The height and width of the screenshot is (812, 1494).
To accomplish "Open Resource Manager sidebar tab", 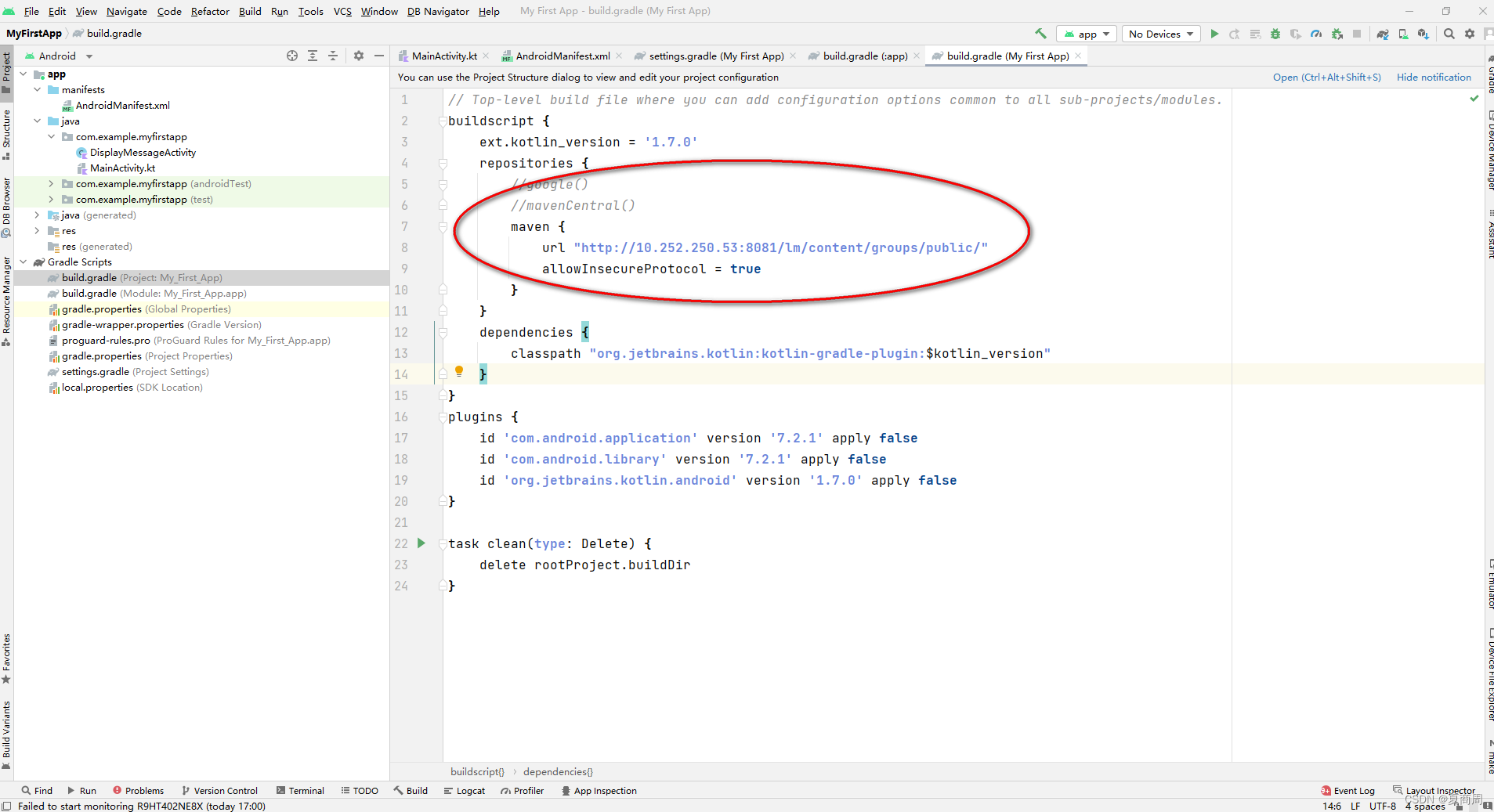I will tap(6, 301).
